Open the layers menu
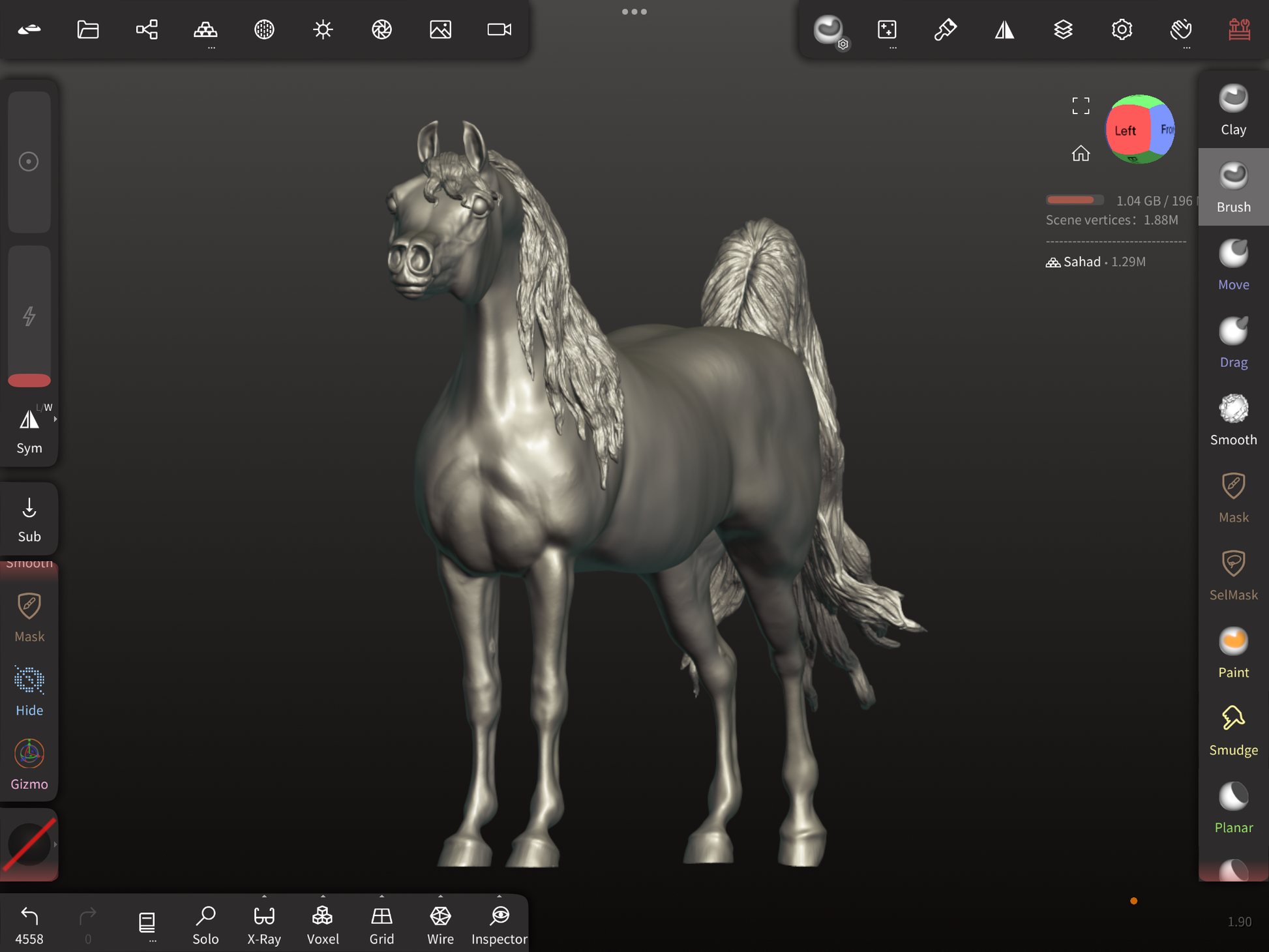This screenshot has height=952, width=1269. pyautogui.click(x=1063, y=29)
